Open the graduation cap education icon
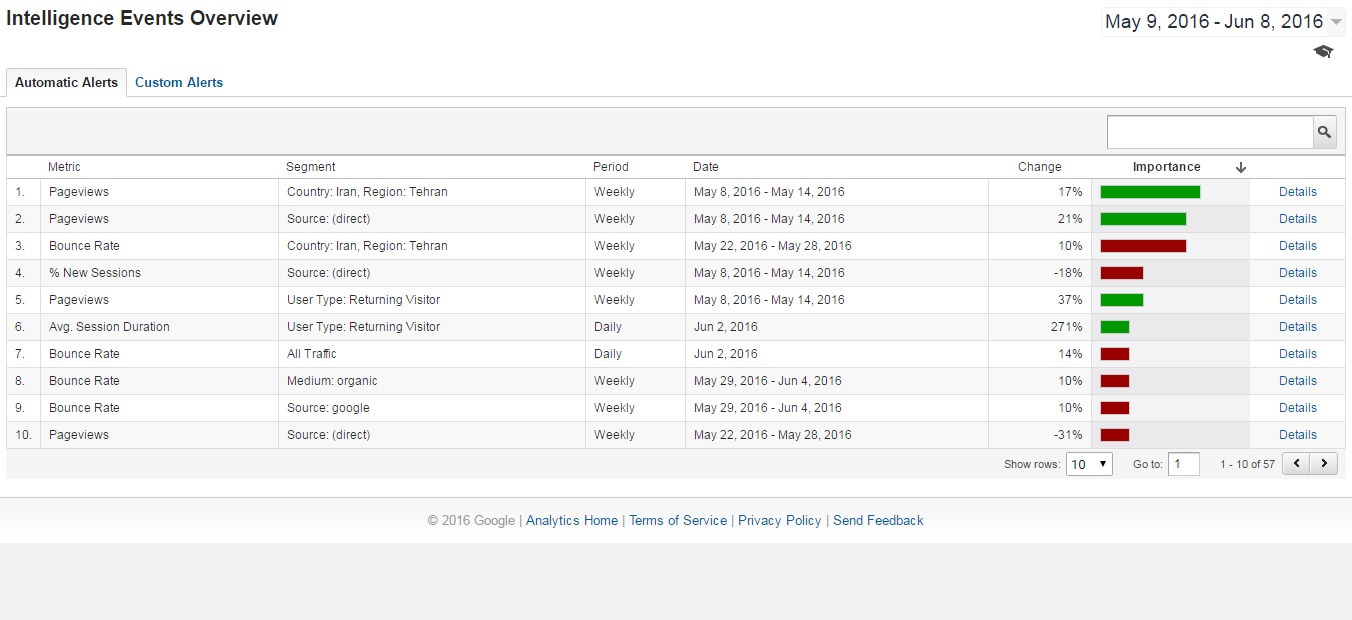This screenshot has height=620, width=1352. (x=1323, y=52)
